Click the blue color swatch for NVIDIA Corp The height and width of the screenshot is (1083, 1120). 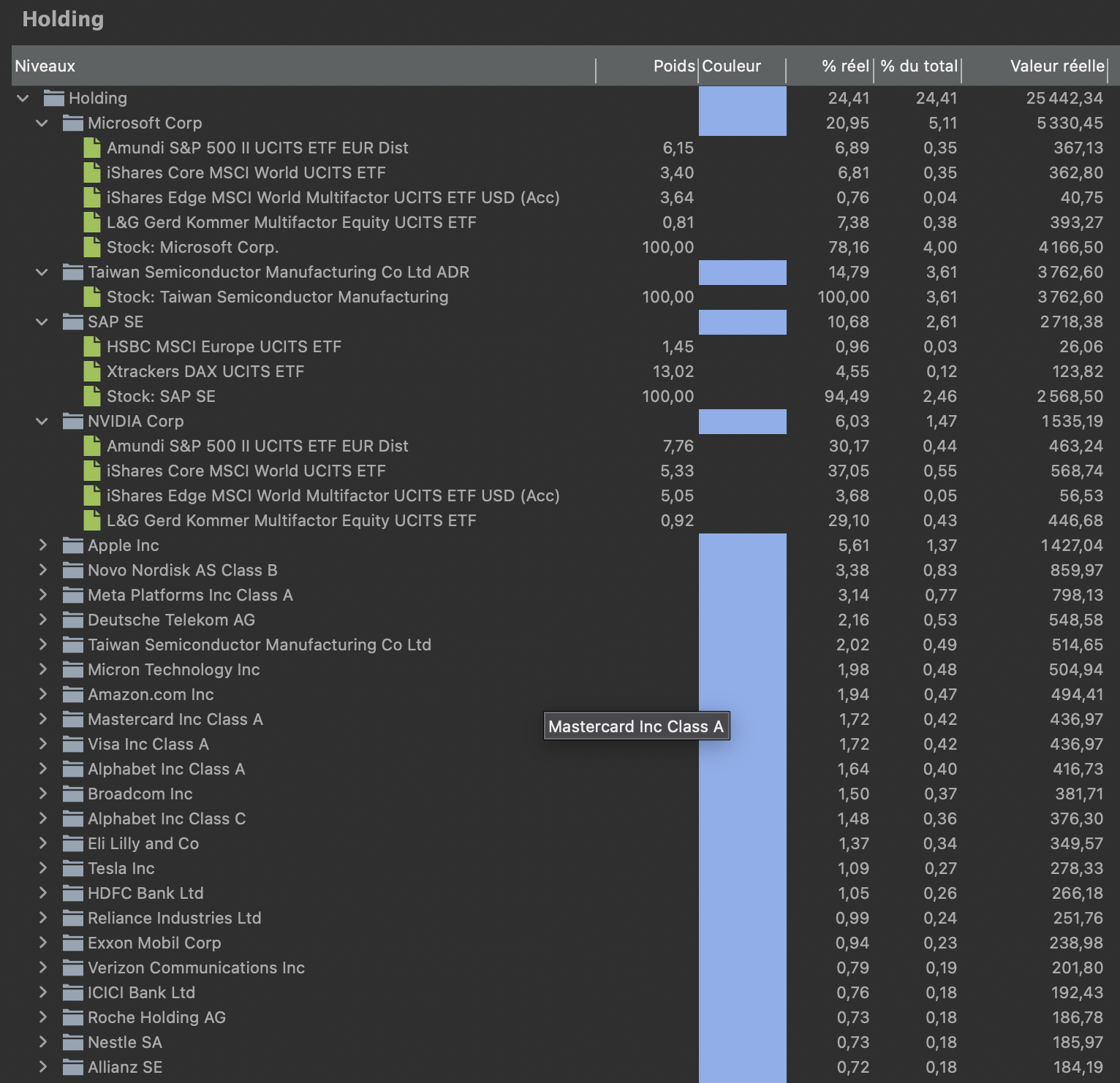coord(743,421)
